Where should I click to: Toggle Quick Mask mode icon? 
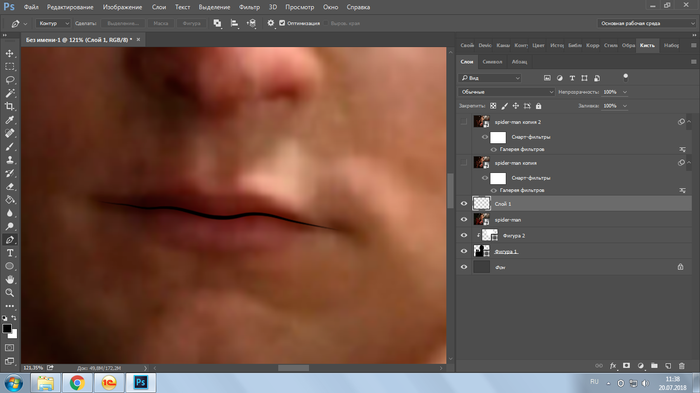pos(9,347)
